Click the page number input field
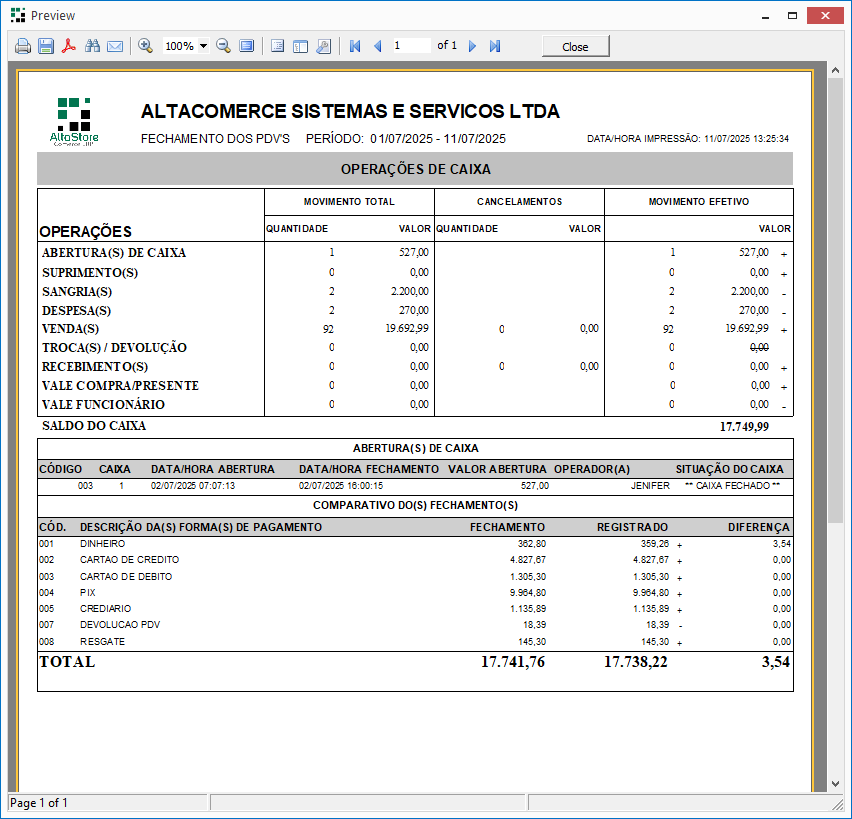Viewport: 852px width, 819px height. click(411, 46)
